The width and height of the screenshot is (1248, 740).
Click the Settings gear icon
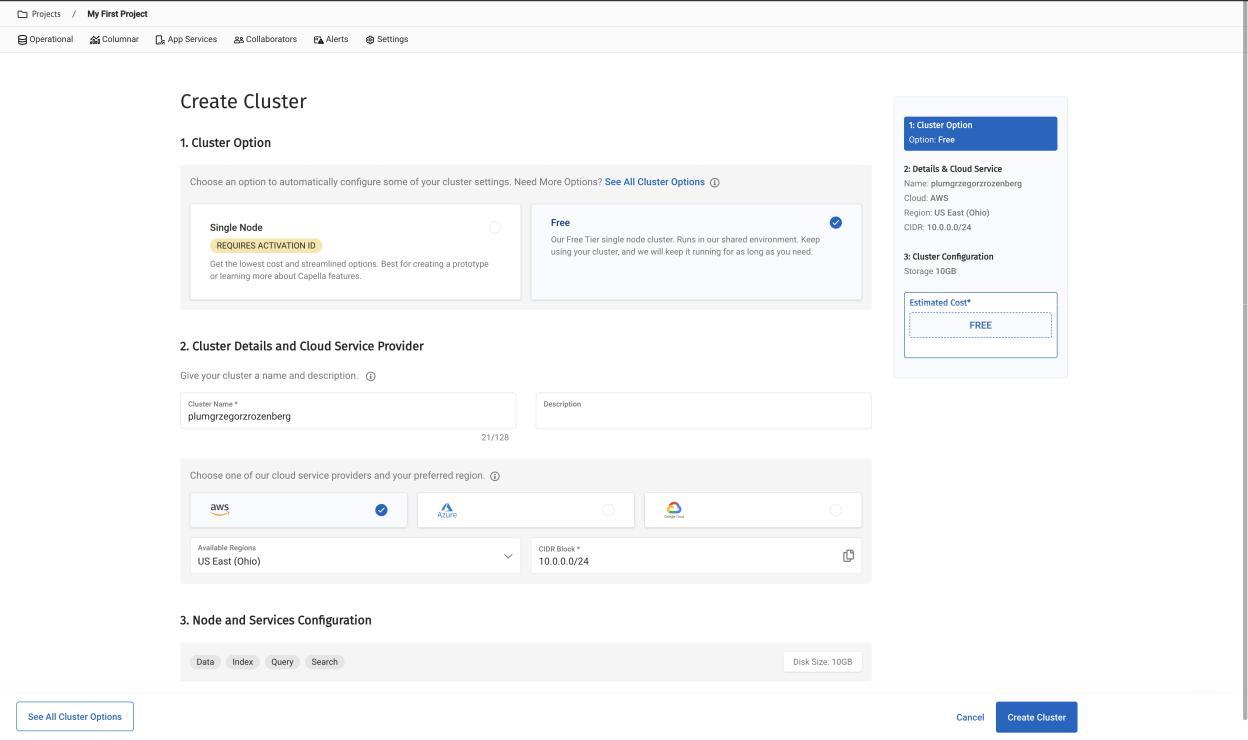370,40
